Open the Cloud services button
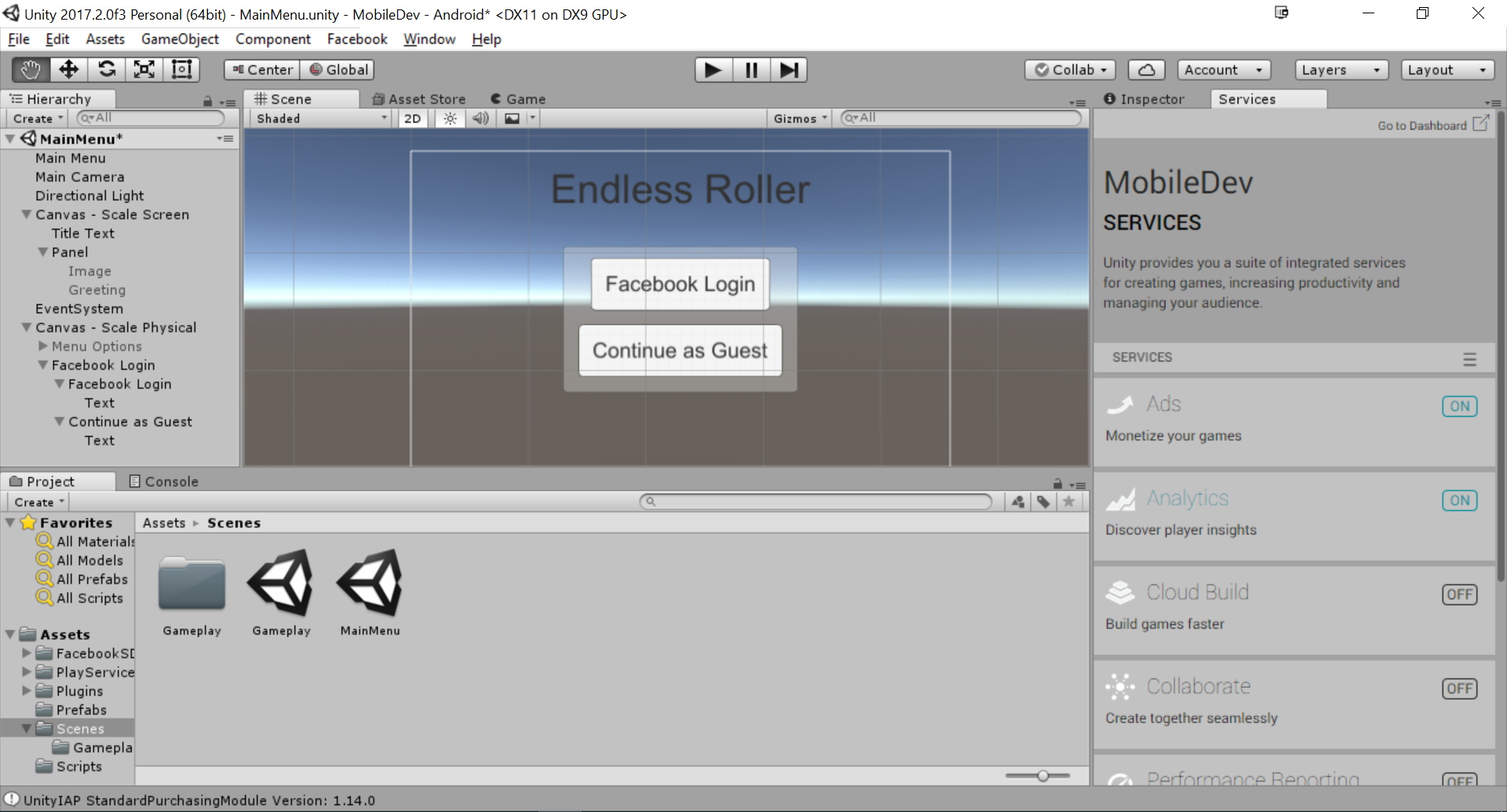The width and height of the screenshot is (1507, 812). click(x=1146, y=70)
